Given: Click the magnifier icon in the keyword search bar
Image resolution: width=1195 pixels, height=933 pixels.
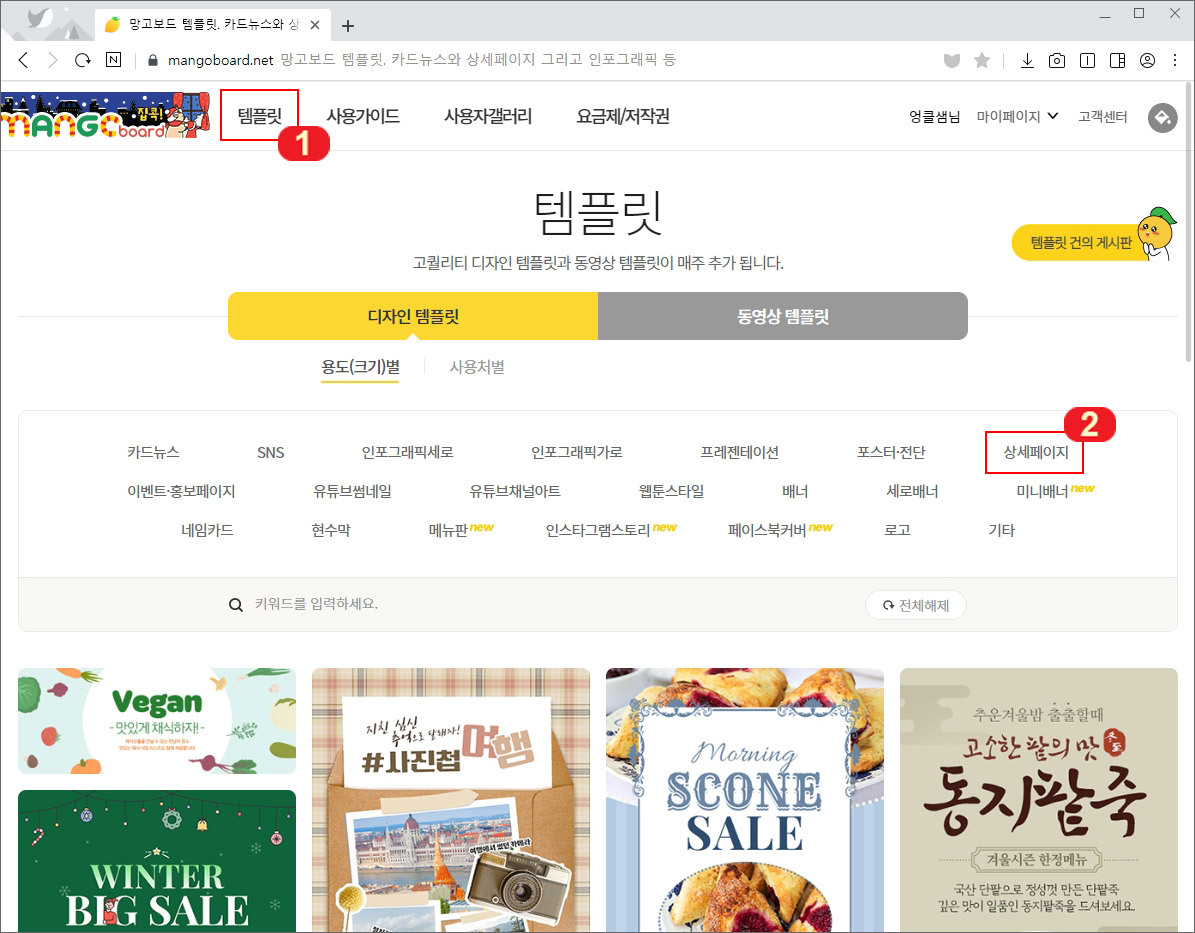Looking at the screenshot, I should pos(236,604).
